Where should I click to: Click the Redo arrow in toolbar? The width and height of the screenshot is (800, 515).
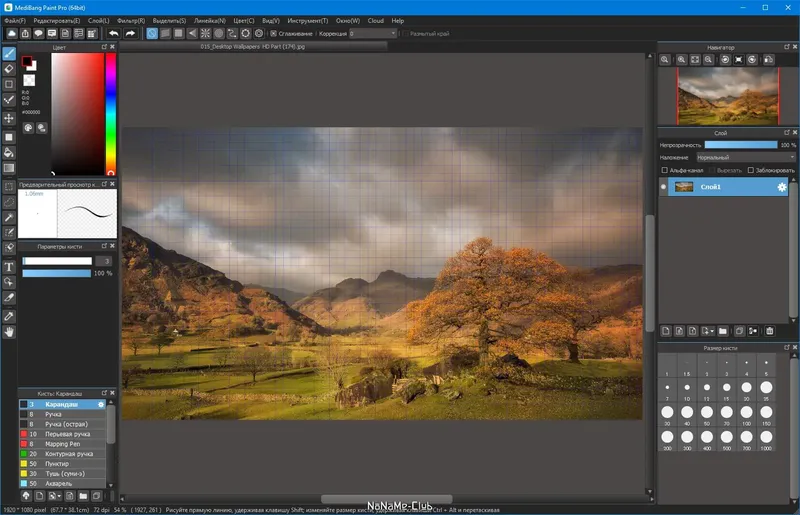[x=130, y=34]
